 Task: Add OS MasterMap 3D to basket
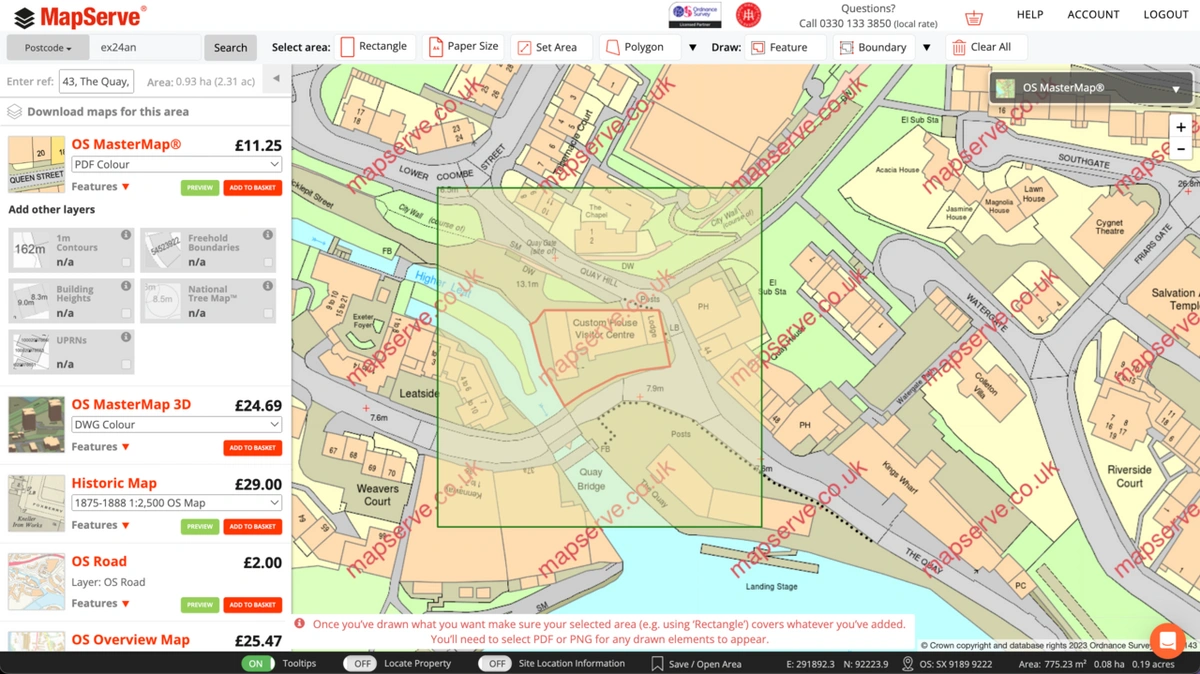tap(252, 448)
